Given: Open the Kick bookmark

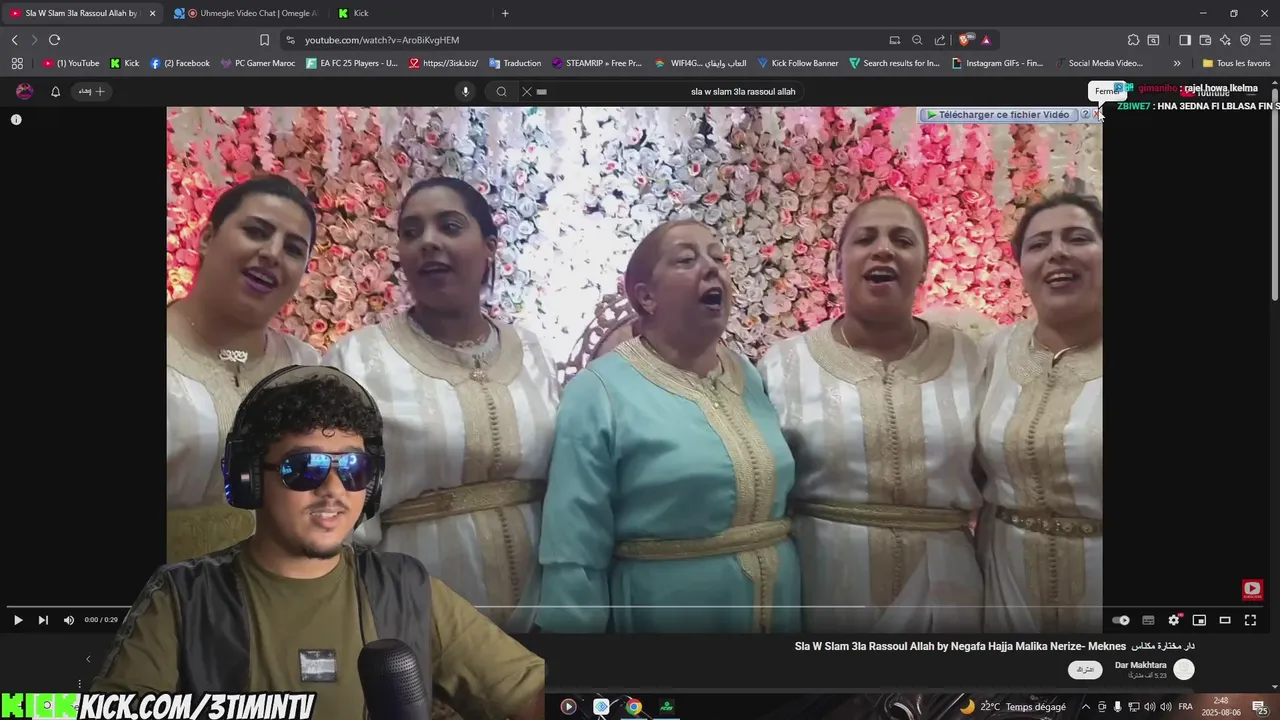Looking at the screenshot, I should coord(125,63).
